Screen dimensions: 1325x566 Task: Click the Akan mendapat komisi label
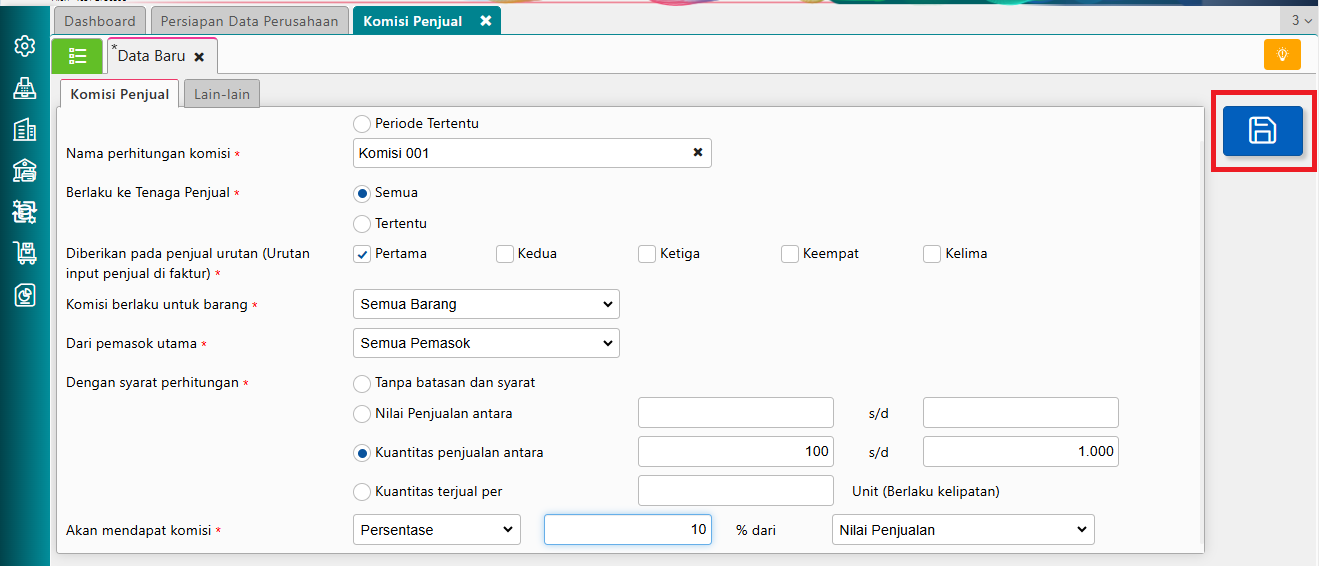click(138, 530)
